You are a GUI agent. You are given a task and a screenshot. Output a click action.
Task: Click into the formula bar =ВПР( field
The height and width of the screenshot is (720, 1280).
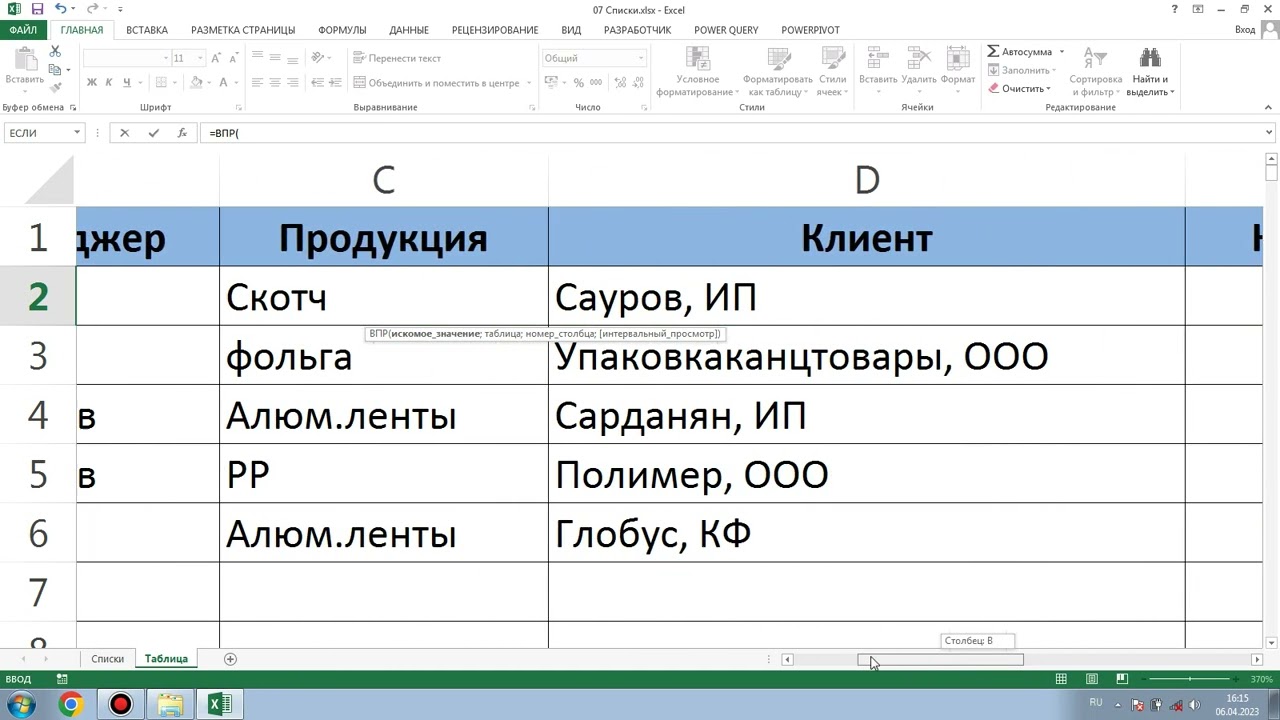732,133
